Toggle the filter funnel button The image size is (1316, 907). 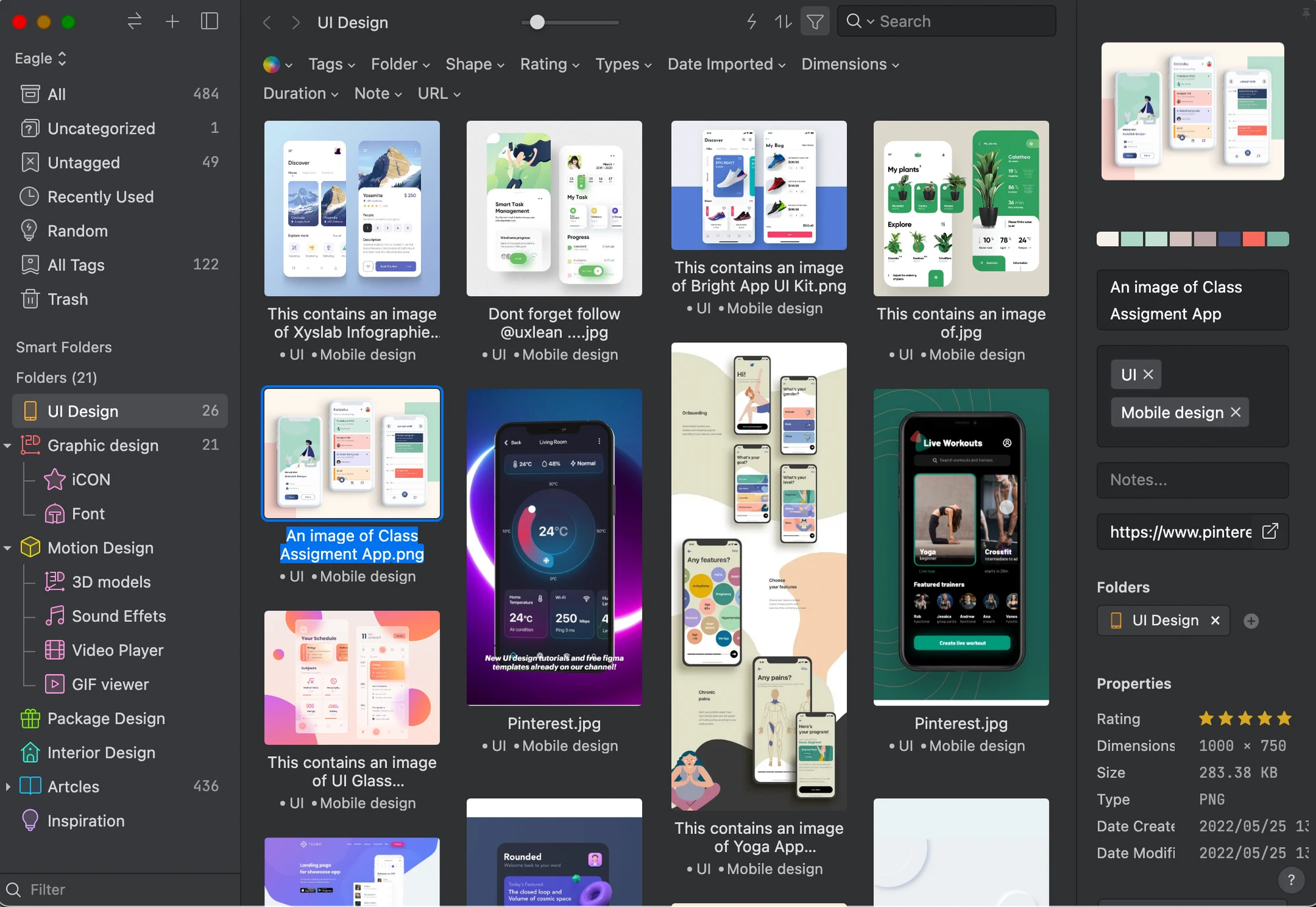(x=815, y=21)
